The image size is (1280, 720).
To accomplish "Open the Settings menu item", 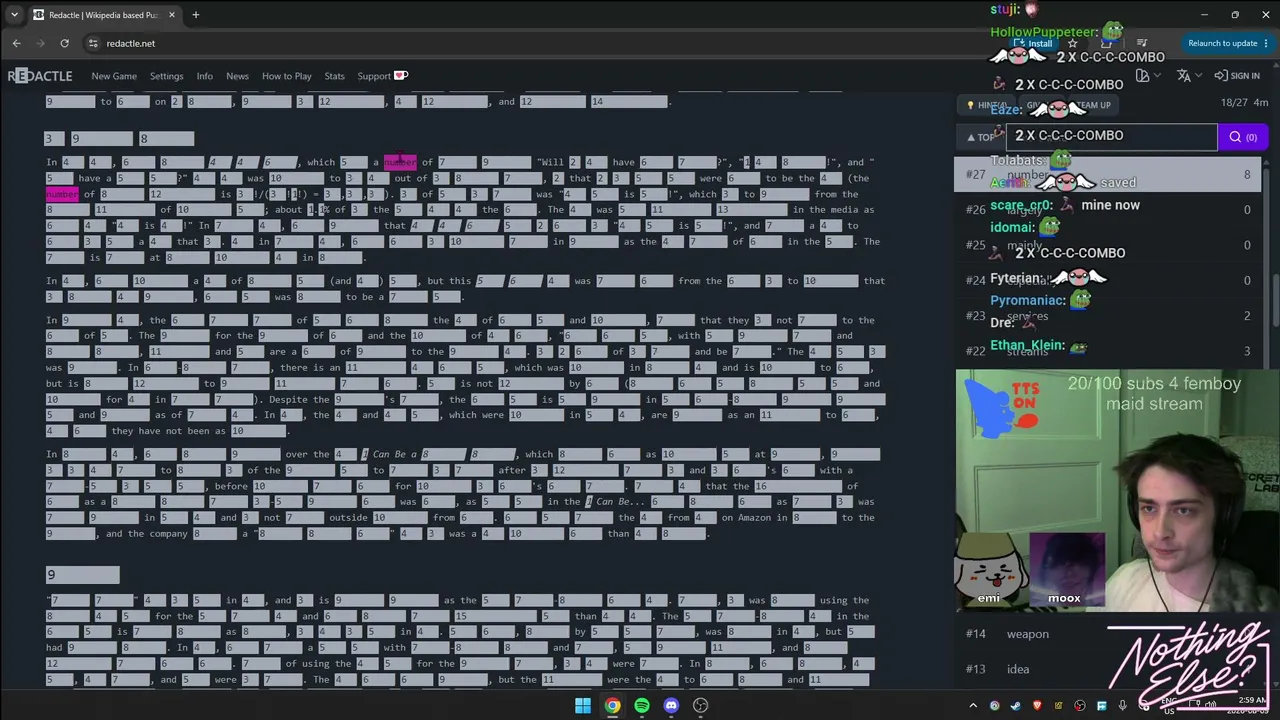I will tap(167, 76).
